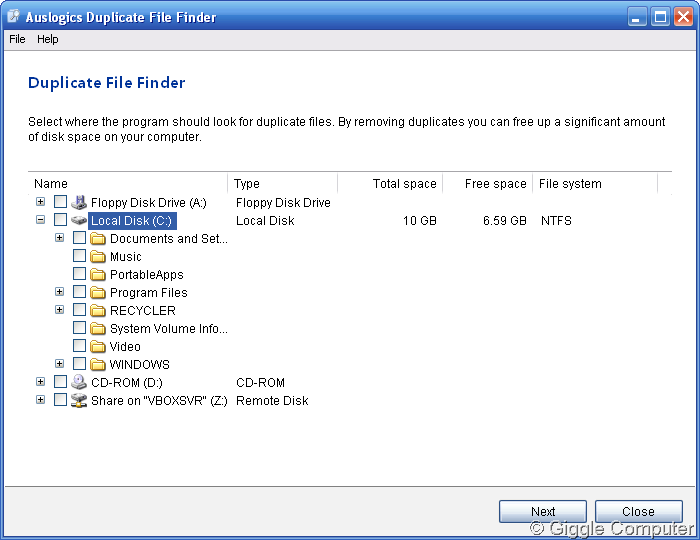Check the System Volume Info checkbox

pyautogui.click(x=79, y=328)
